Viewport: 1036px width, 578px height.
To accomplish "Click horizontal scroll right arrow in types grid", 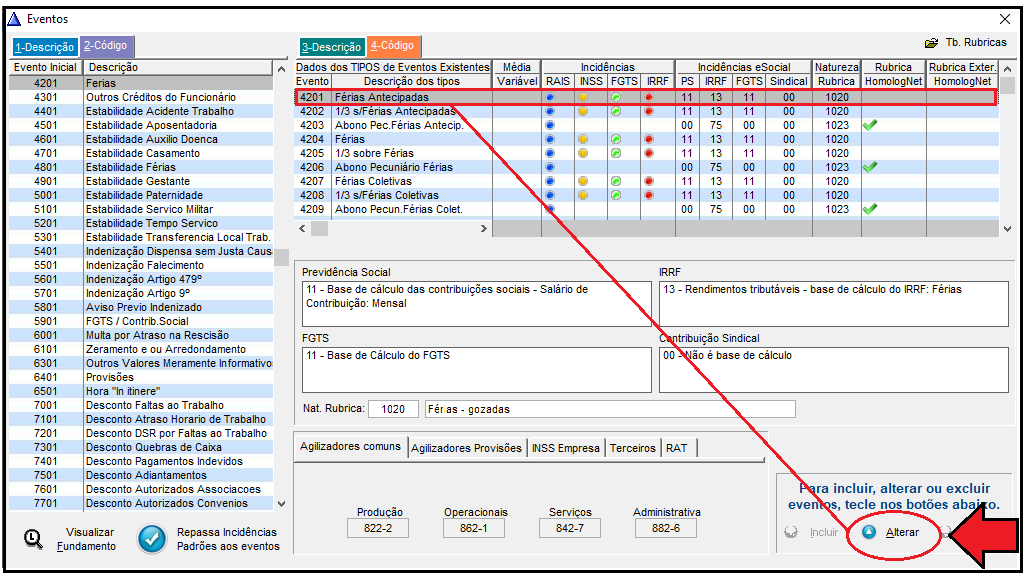I will pos(484,229).
